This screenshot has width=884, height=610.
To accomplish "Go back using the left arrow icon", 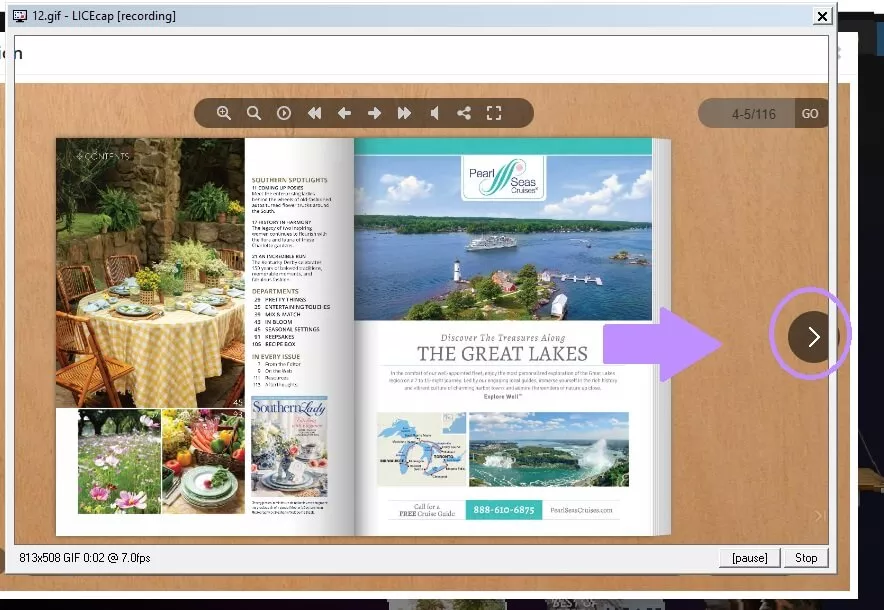I will tap(344, 113).
